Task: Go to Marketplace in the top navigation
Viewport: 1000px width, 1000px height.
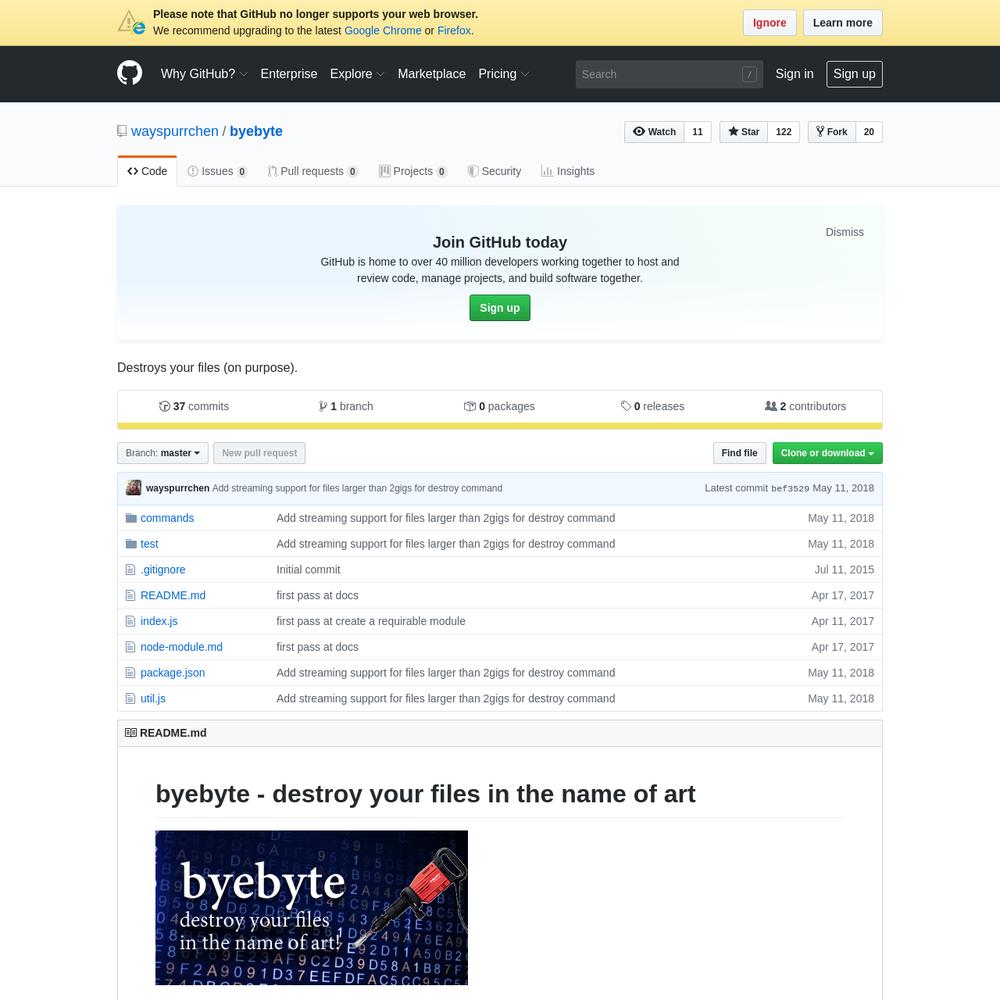Action: pos(431,74)
